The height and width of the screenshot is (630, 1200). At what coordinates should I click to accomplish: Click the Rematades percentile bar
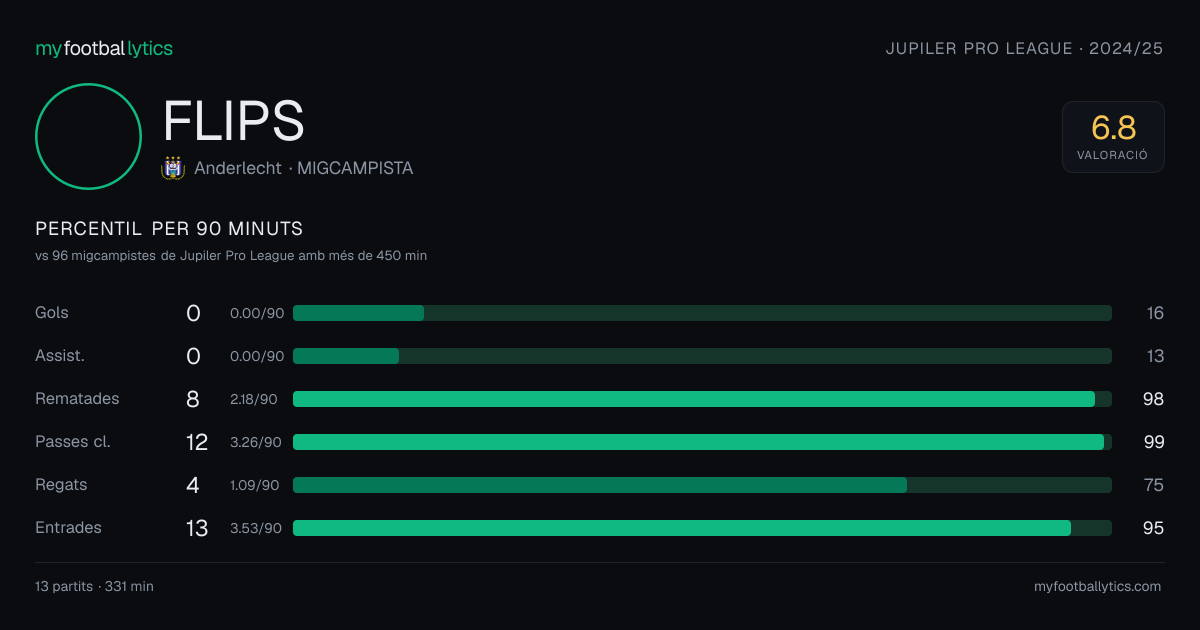tap(702, 399)
